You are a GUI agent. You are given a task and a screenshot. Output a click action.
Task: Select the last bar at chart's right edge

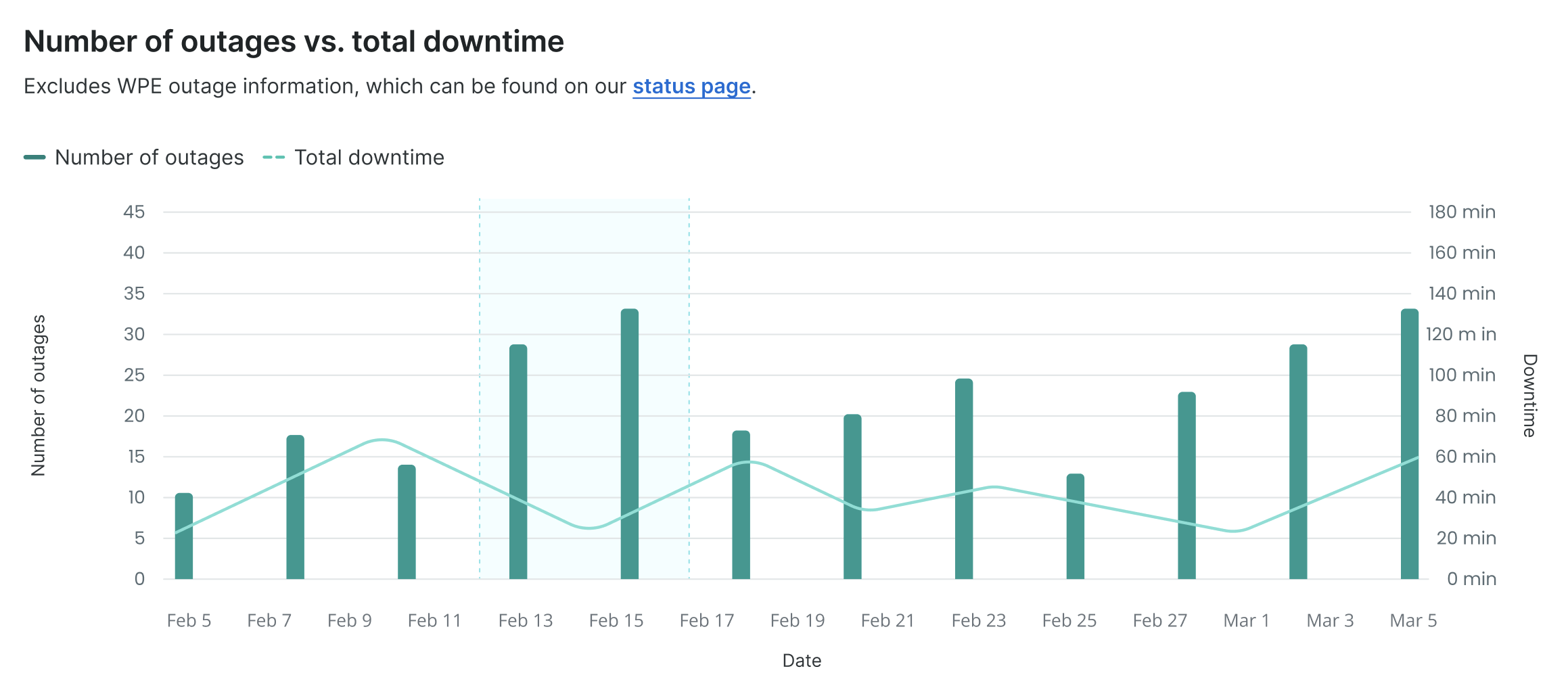pyautogui.click(x=1409, y=444)
